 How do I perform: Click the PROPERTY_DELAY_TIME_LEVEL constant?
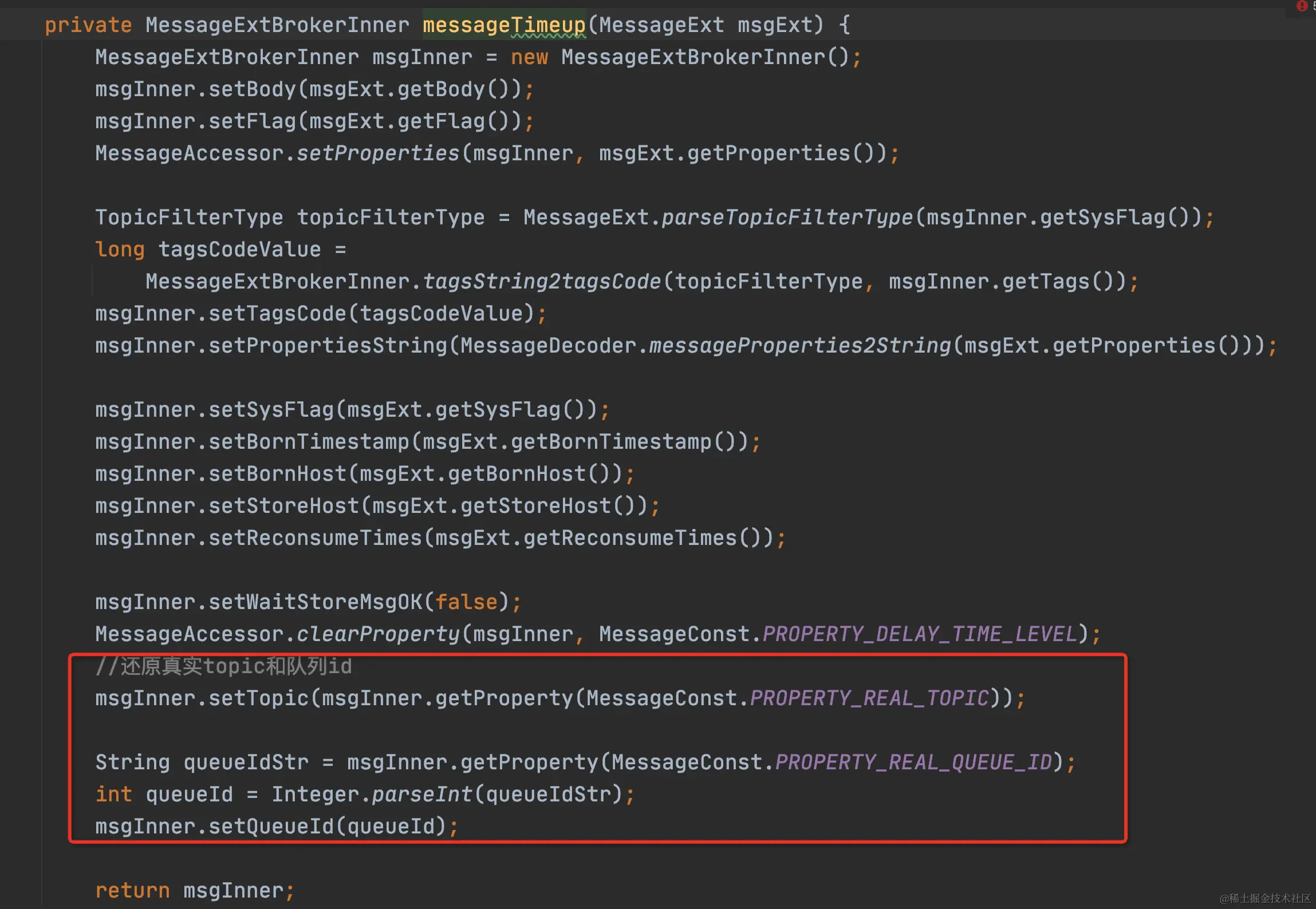pos(920,634)
